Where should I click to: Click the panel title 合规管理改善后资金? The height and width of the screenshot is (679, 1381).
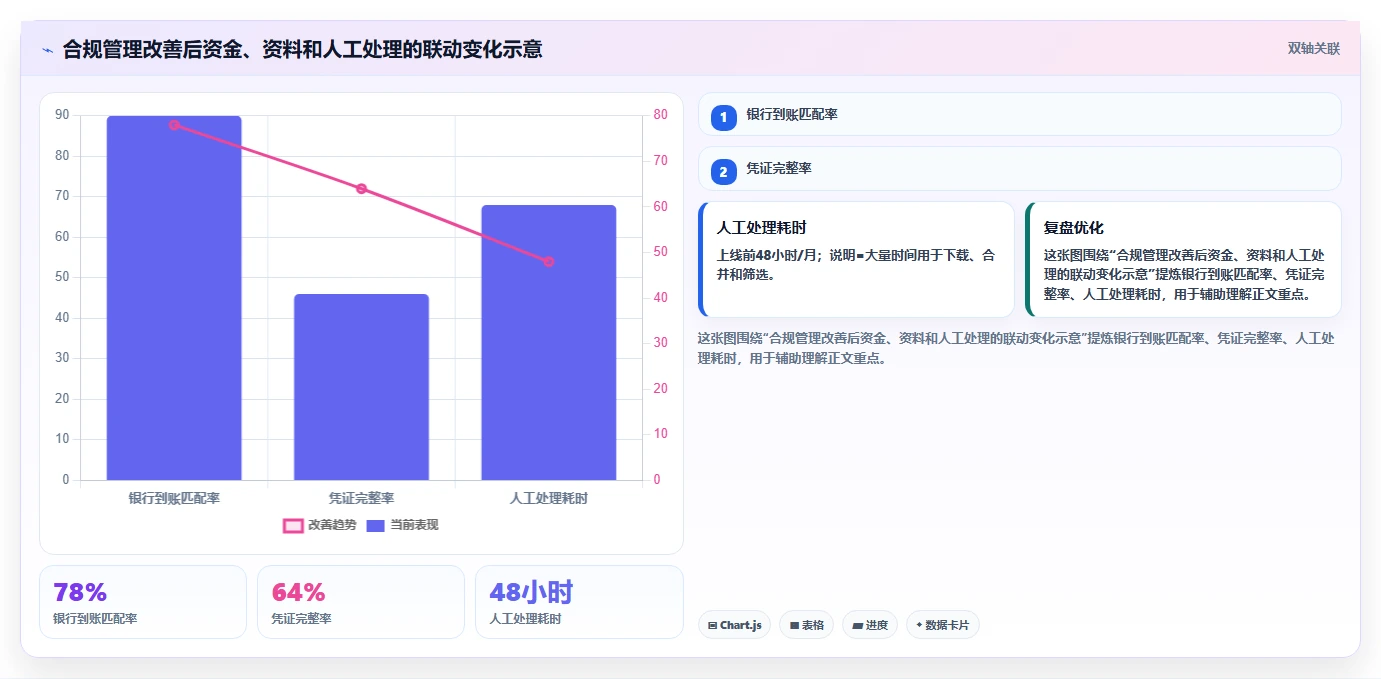(x=302, y=49)
